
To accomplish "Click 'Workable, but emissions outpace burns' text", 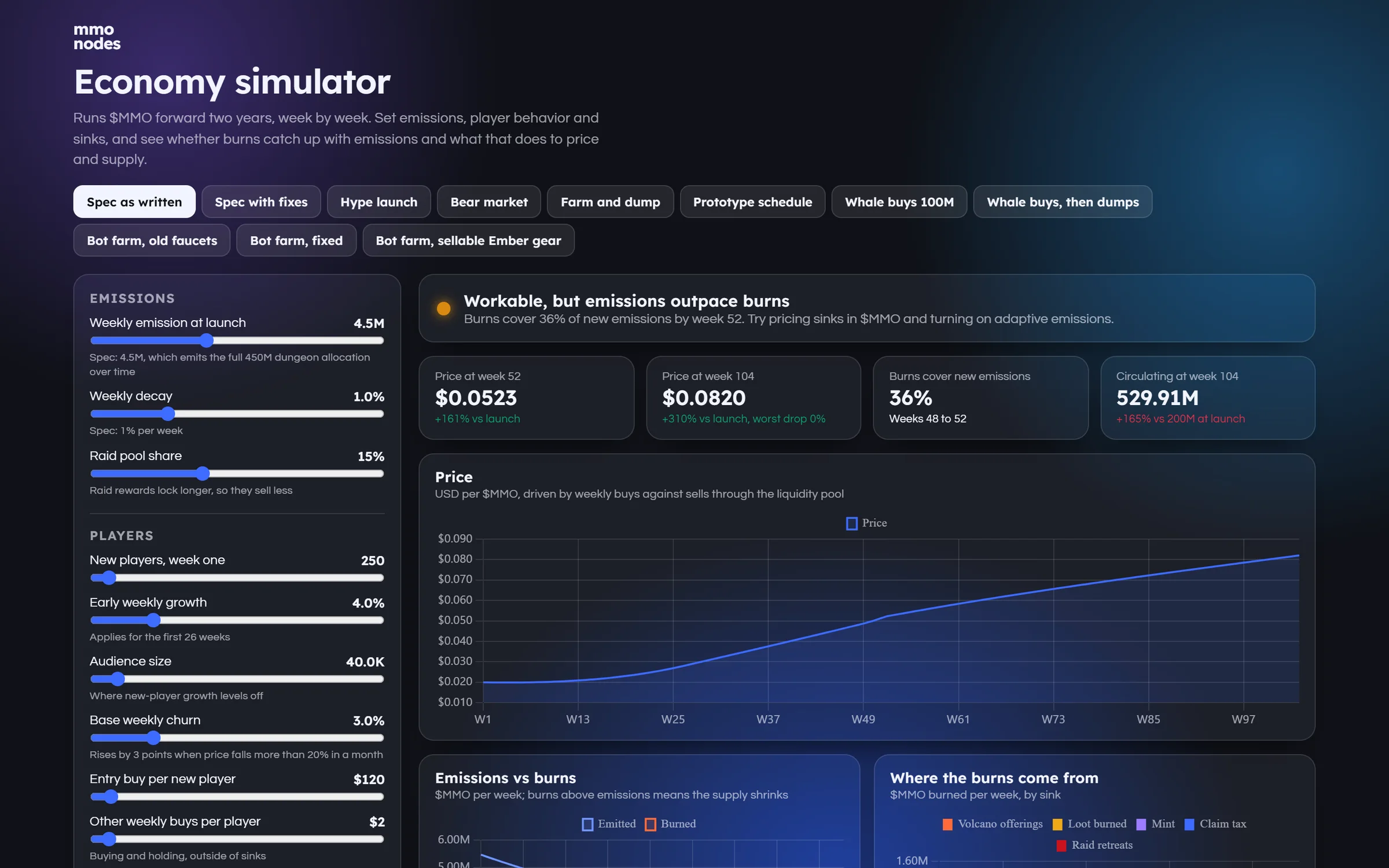I will (x=626, y=301).
